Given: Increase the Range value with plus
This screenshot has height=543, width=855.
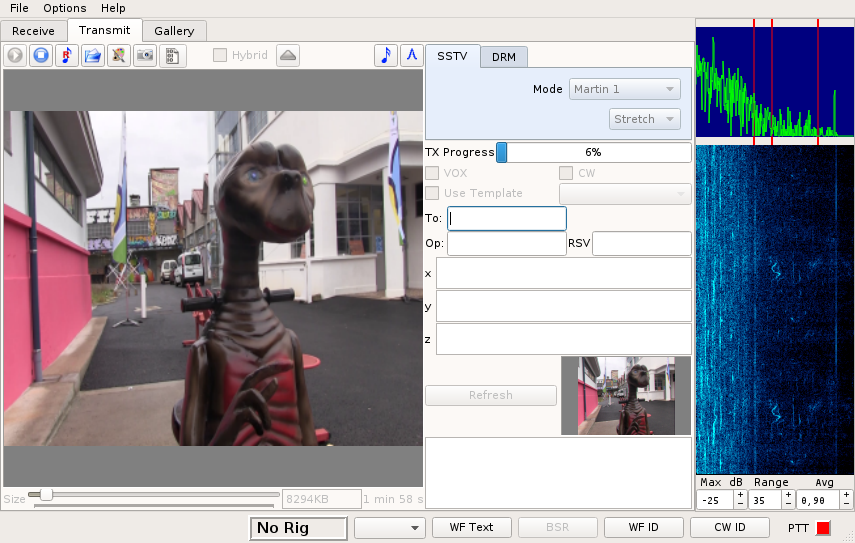Looking at the screenshot, I should pos(788,495).
